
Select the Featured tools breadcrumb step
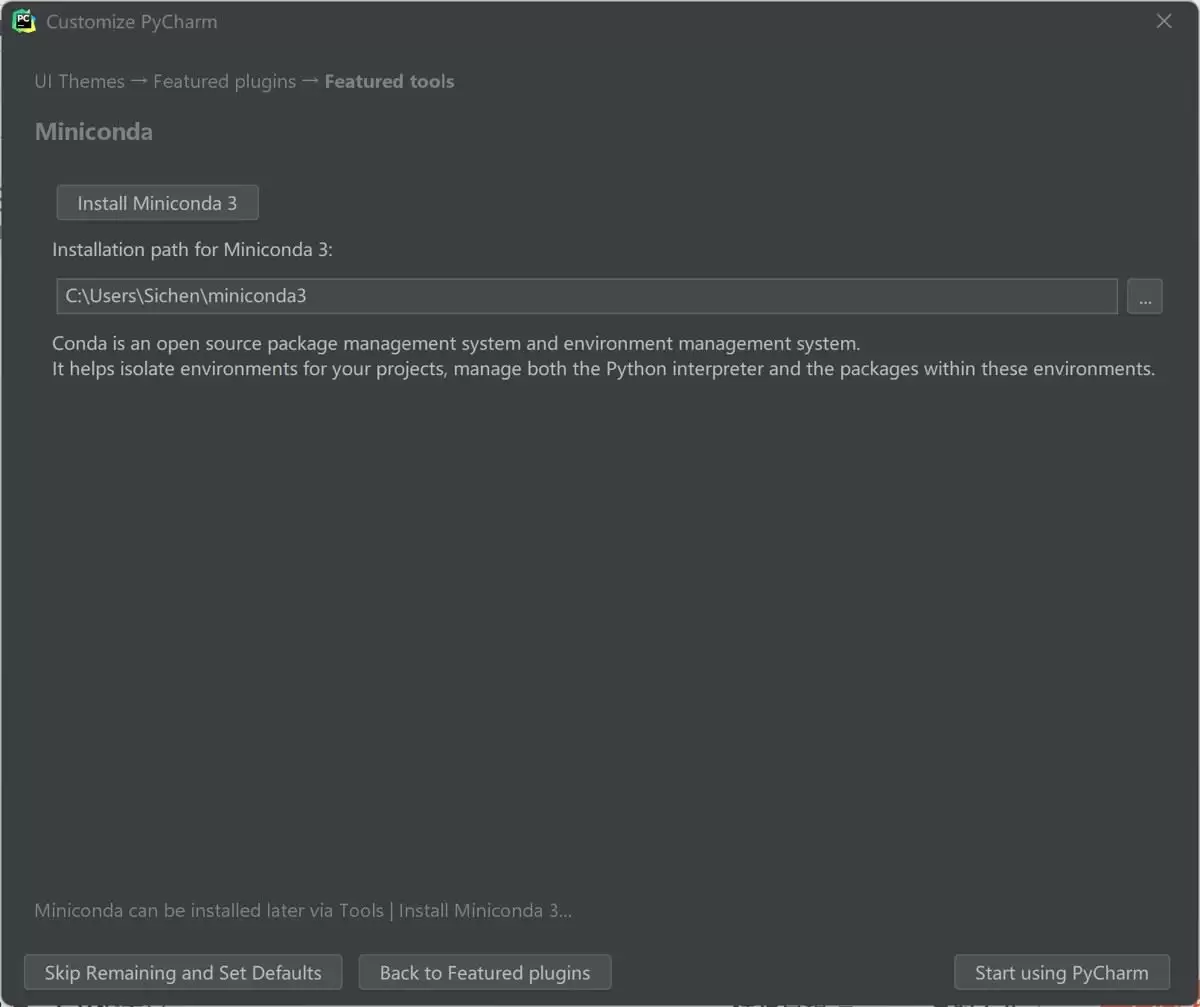pyautogui.click(x=389, y=82)
